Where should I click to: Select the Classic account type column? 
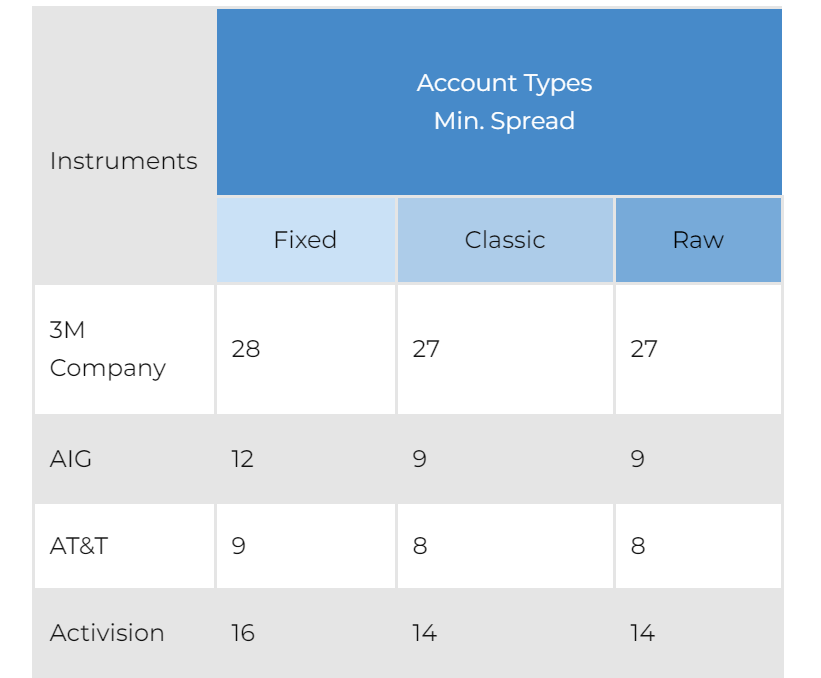point(505,240)
